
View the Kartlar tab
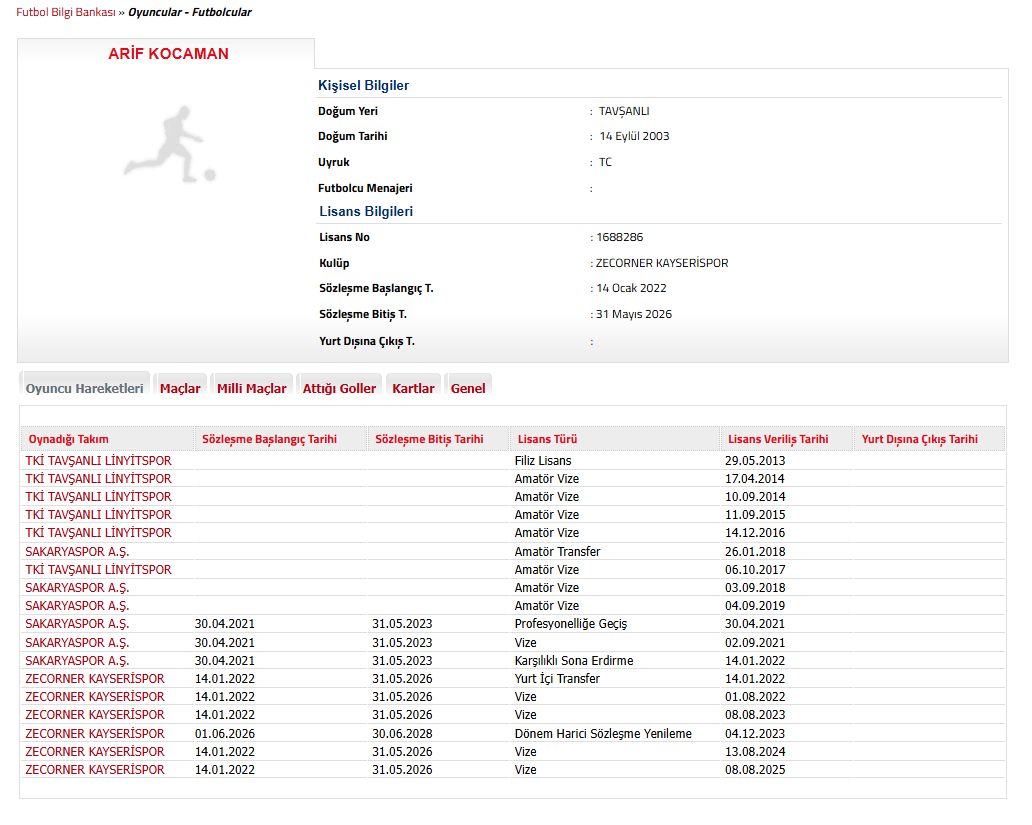click(x=413, y=388)
